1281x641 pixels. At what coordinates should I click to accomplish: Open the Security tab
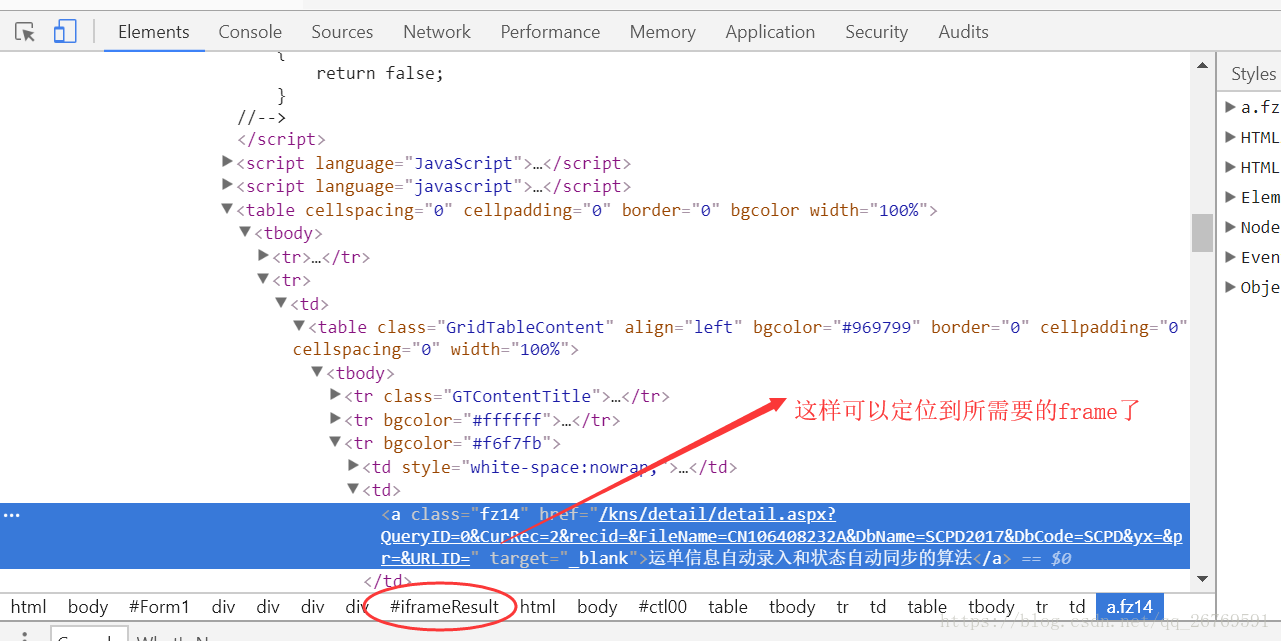876,32
